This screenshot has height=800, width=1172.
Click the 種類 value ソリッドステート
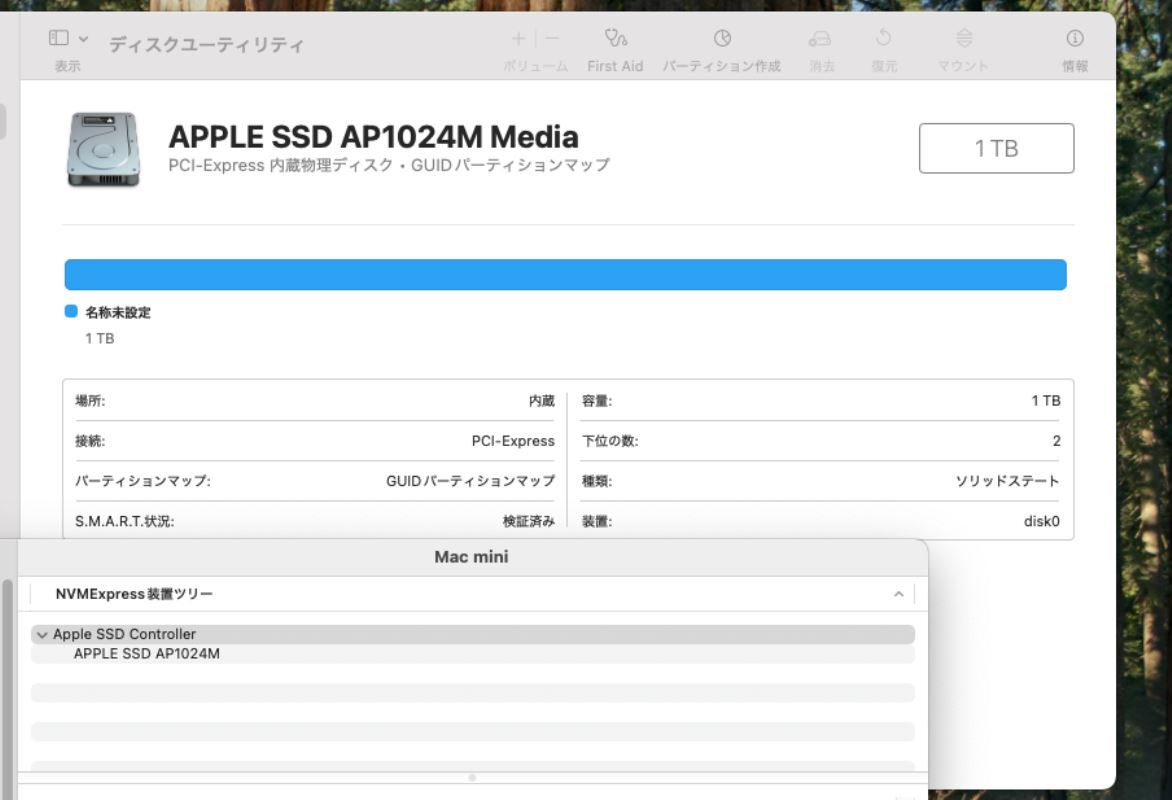pos(1008,481)
